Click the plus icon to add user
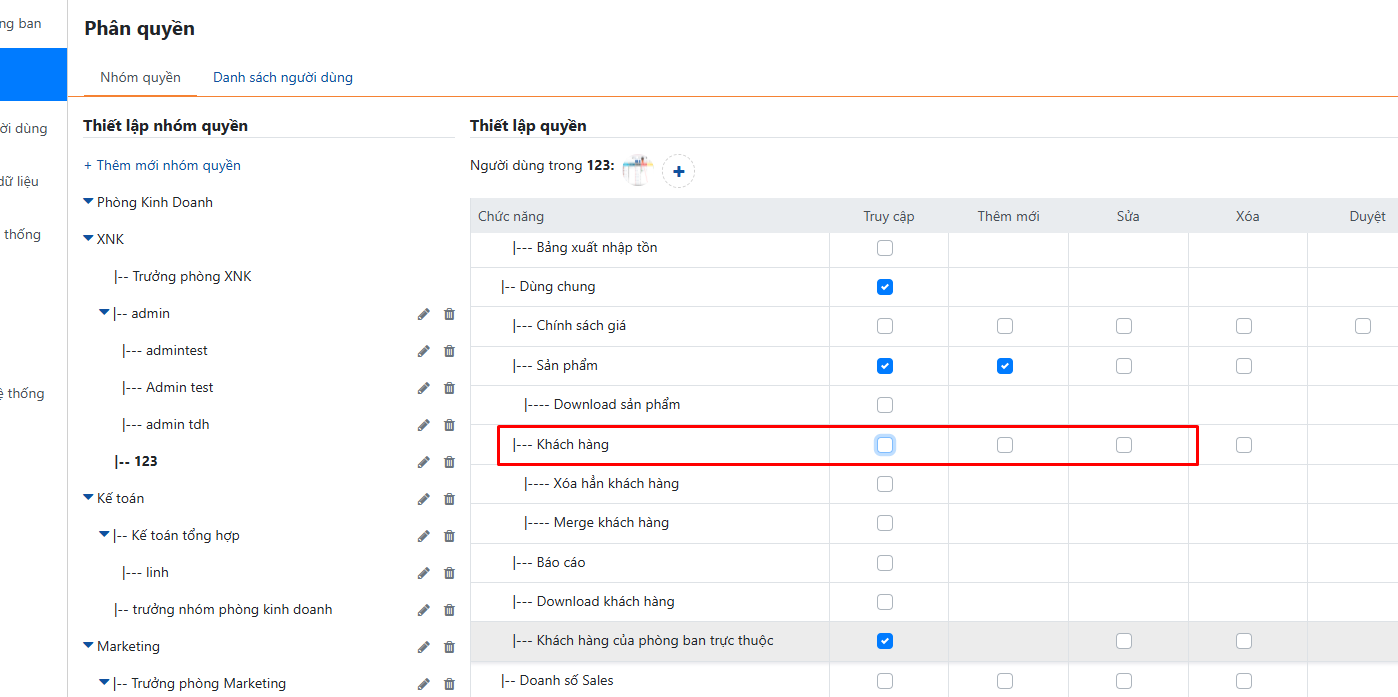The image size is (1398, 697). coord(678,171)
